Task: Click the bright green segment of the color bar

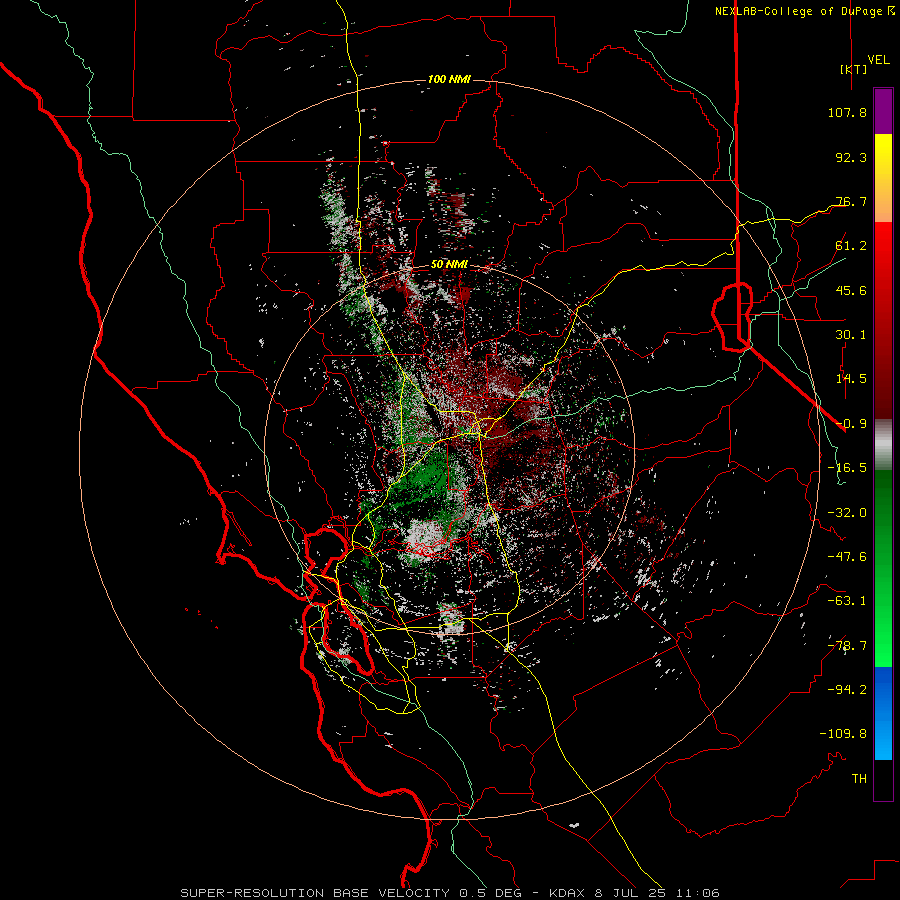Action: tap(883, 568)
